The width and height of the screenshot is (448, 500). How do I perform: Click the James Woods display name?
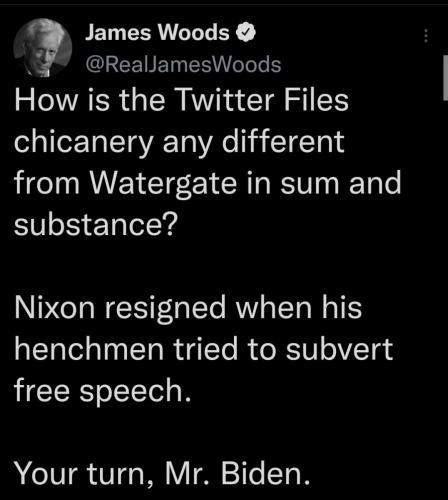coord(157,33)
